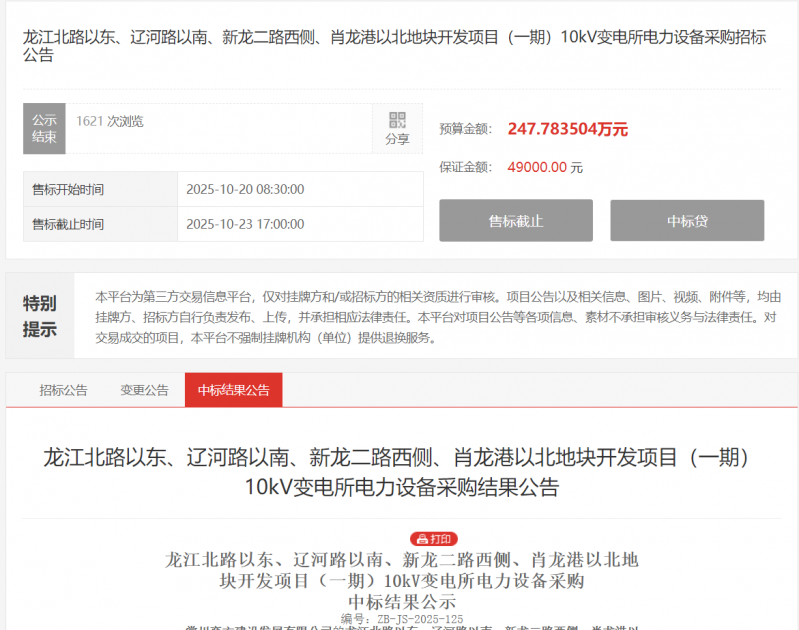Click the 售标截止时间 label cell
799x630 pixels.
(68, 224)
